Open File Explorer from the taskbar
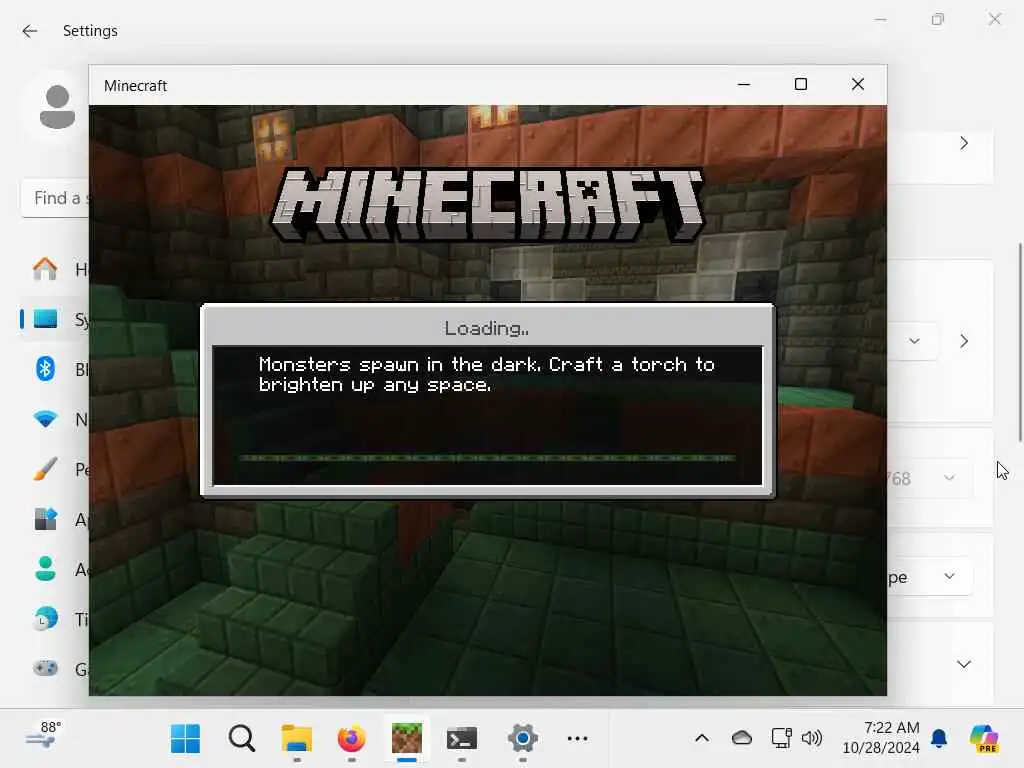The height and width of the screenshot is (768, 1024). 296,739
